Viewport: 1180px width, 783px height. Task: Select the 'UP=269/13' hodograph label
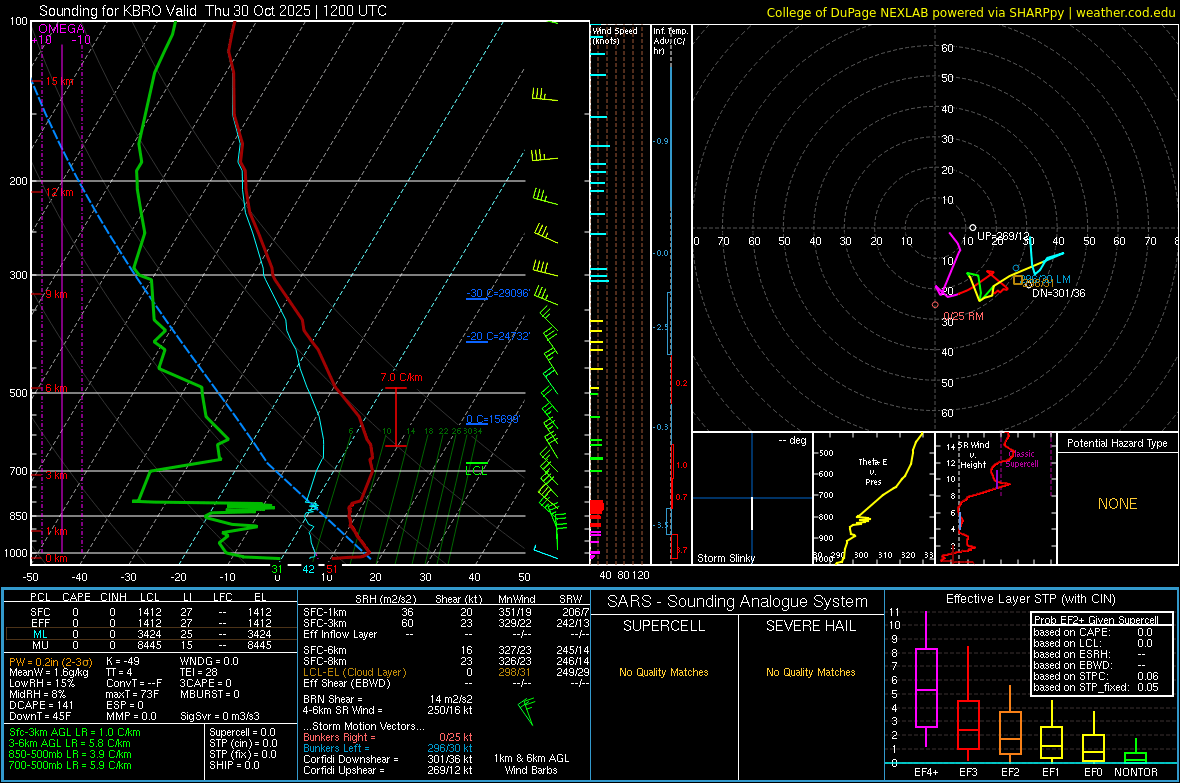coord(1002,236)
